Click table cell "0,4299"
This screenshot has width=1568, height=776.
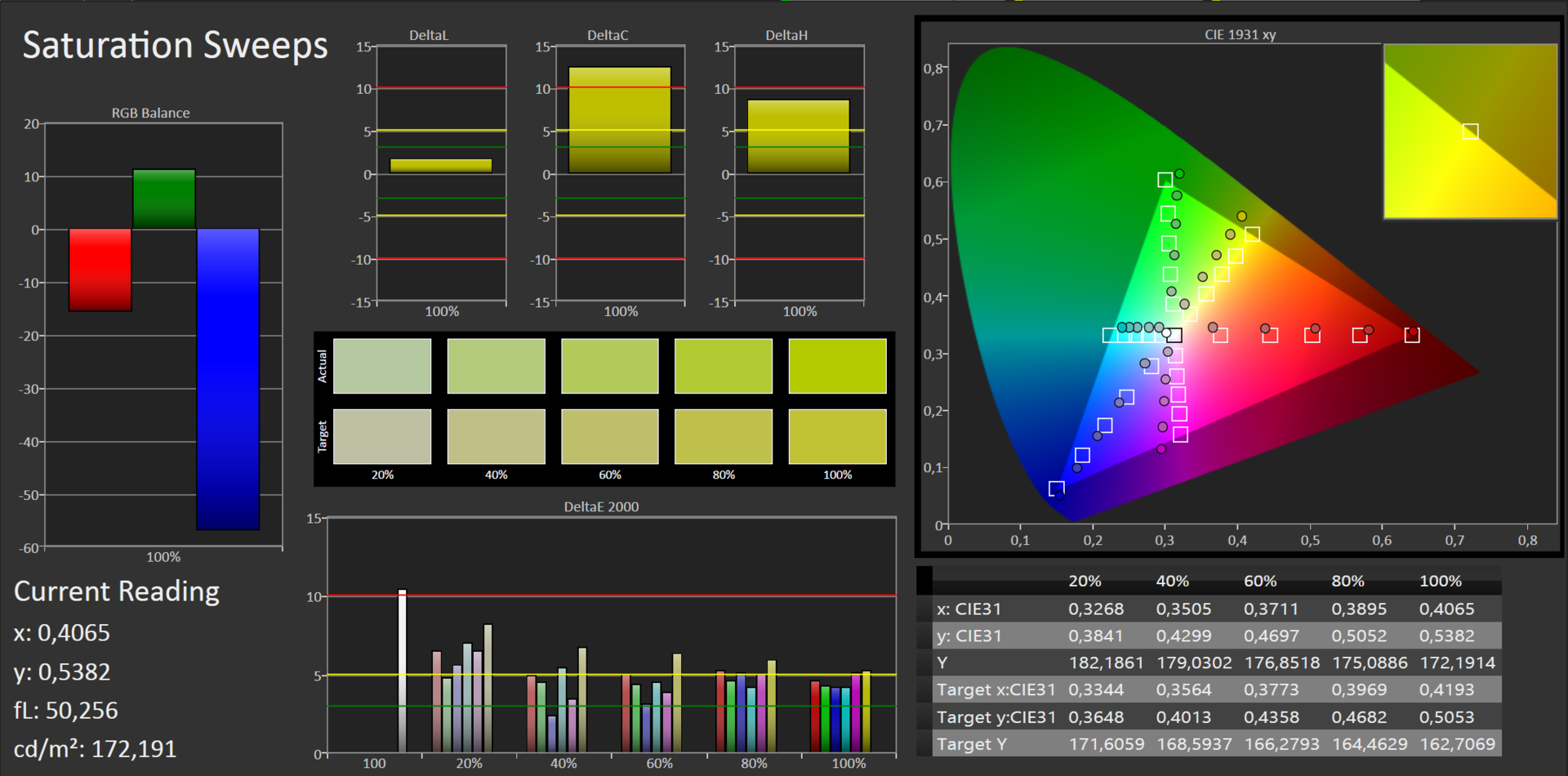(x=1184, y=636)
